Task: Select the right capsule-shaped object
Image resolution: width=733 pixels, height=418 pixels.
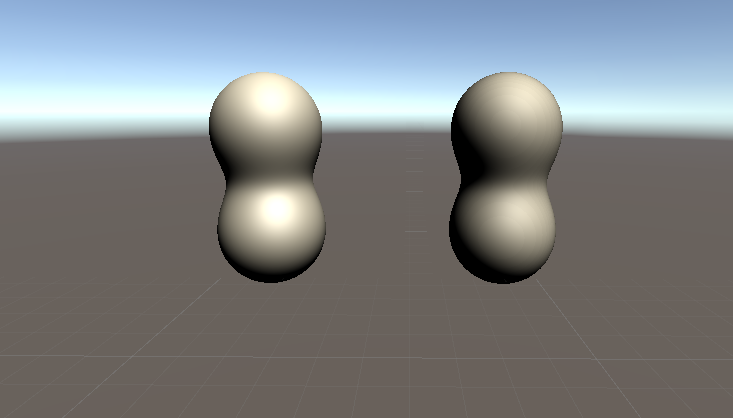Action: coord(505,178)
